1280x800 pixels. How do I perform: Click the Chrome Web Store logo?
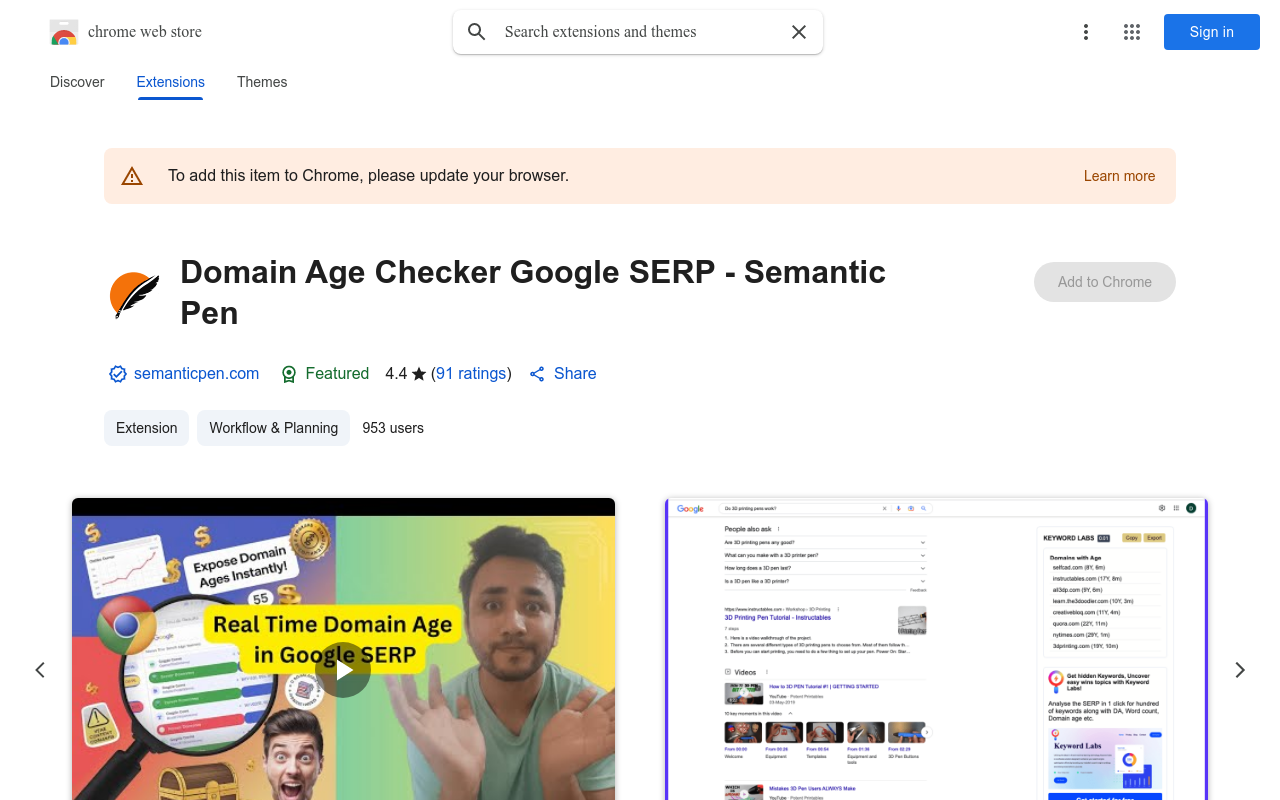pyautogui.click(x=64, y=32)
